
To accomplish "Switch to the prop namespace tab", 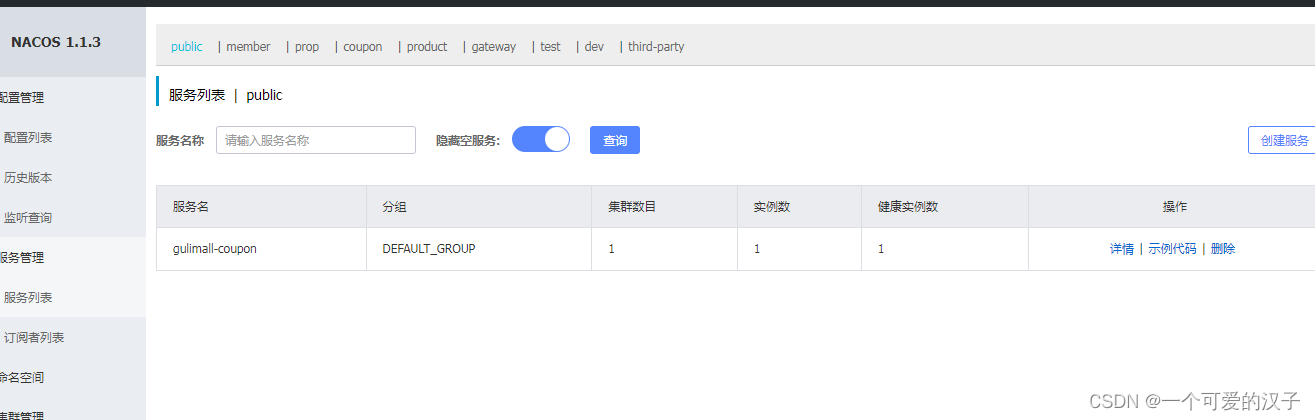I will pos(307,47).
